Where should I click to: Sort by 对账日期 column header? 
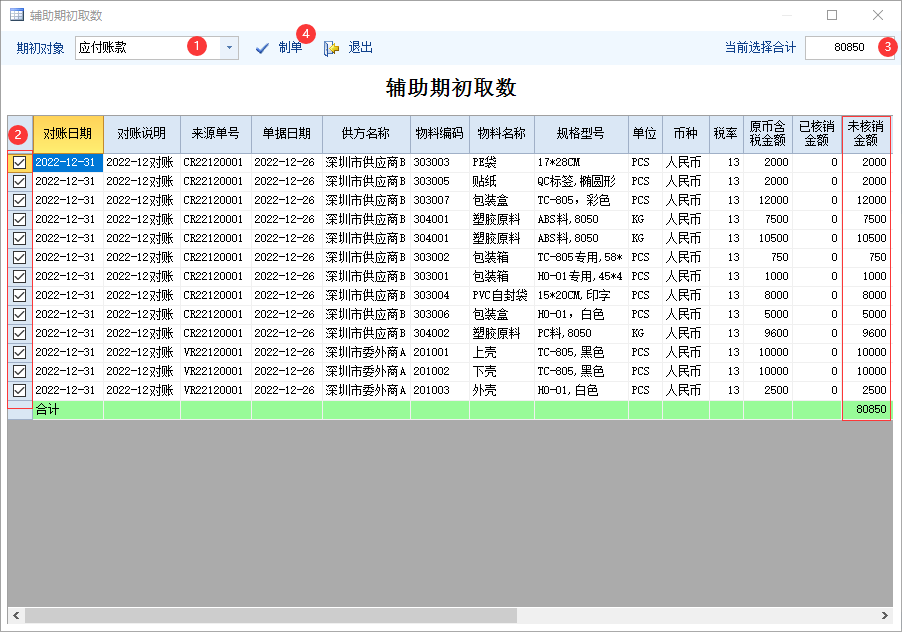67,134
